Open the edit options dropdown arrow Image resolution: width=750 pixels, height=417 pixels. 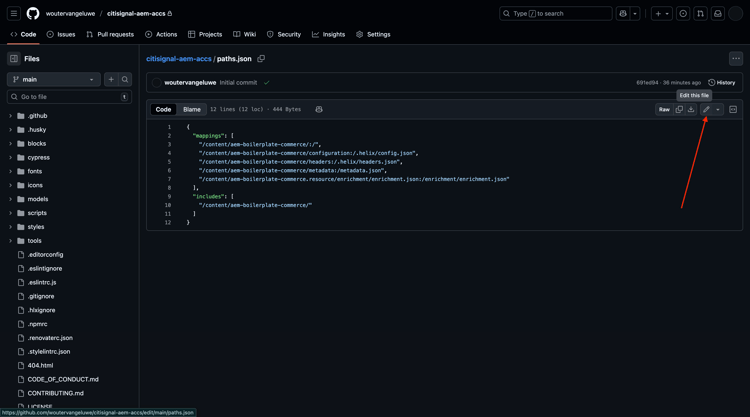717,110
